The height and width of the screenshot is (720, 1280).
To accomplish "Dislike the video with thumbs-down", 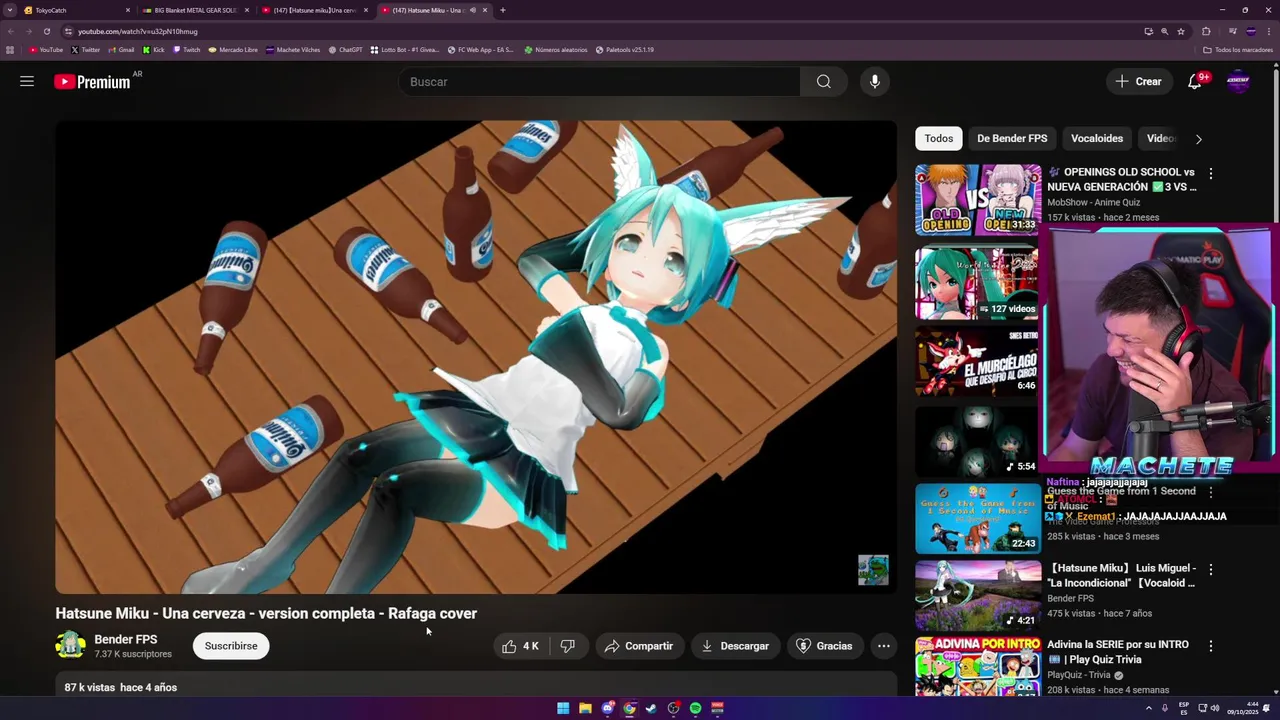I will click(568, 646).
